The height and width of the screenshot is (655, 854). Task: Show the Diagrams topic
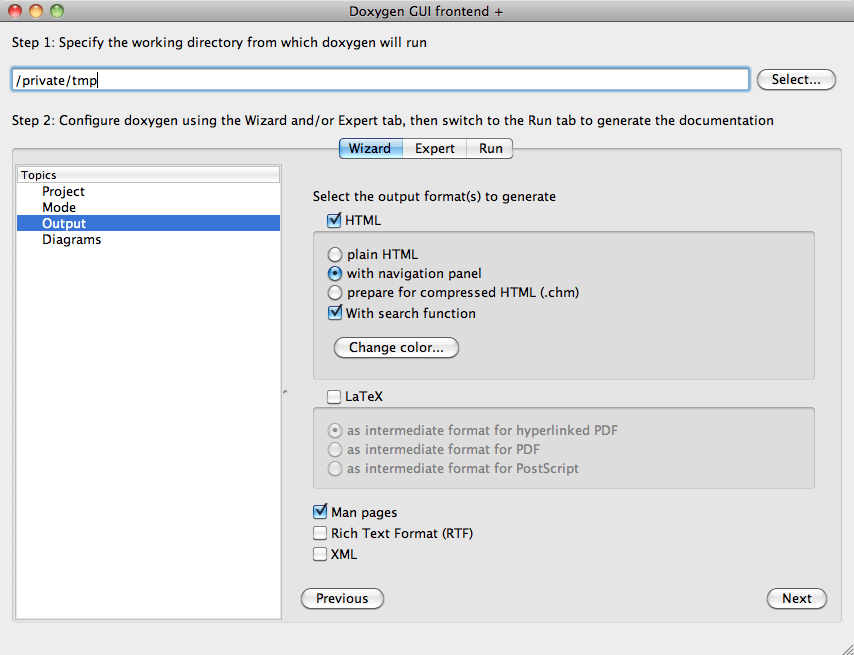tap(148, 240)
